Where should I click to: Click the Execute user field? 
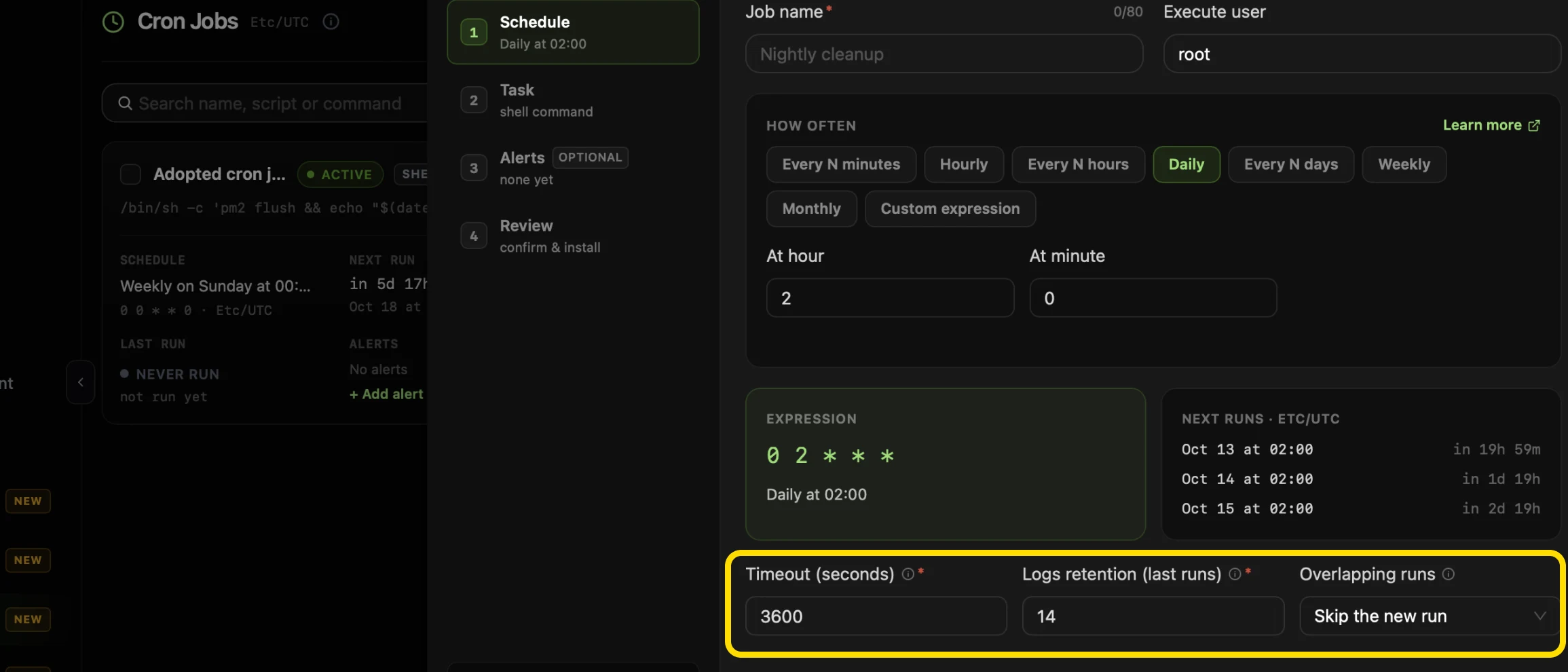(x=1362, y=54)
